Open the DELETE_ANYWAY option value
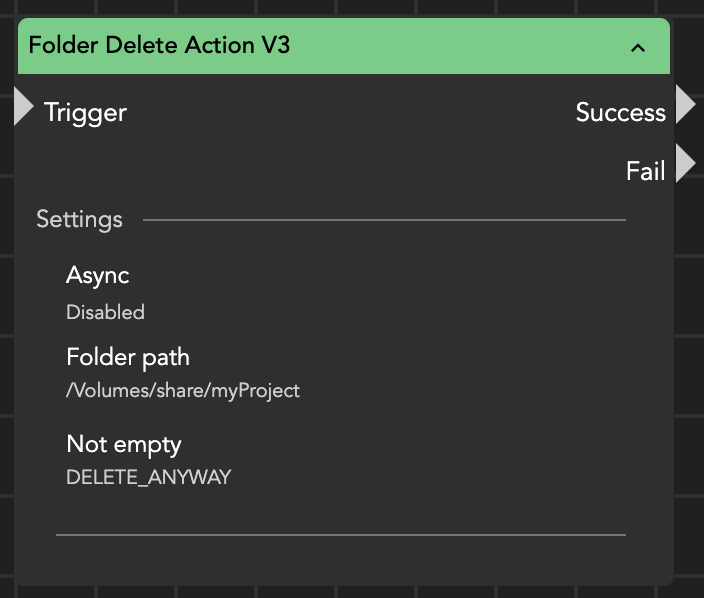The height and width of the screenshot is (598, 704). tap(148, 477)
